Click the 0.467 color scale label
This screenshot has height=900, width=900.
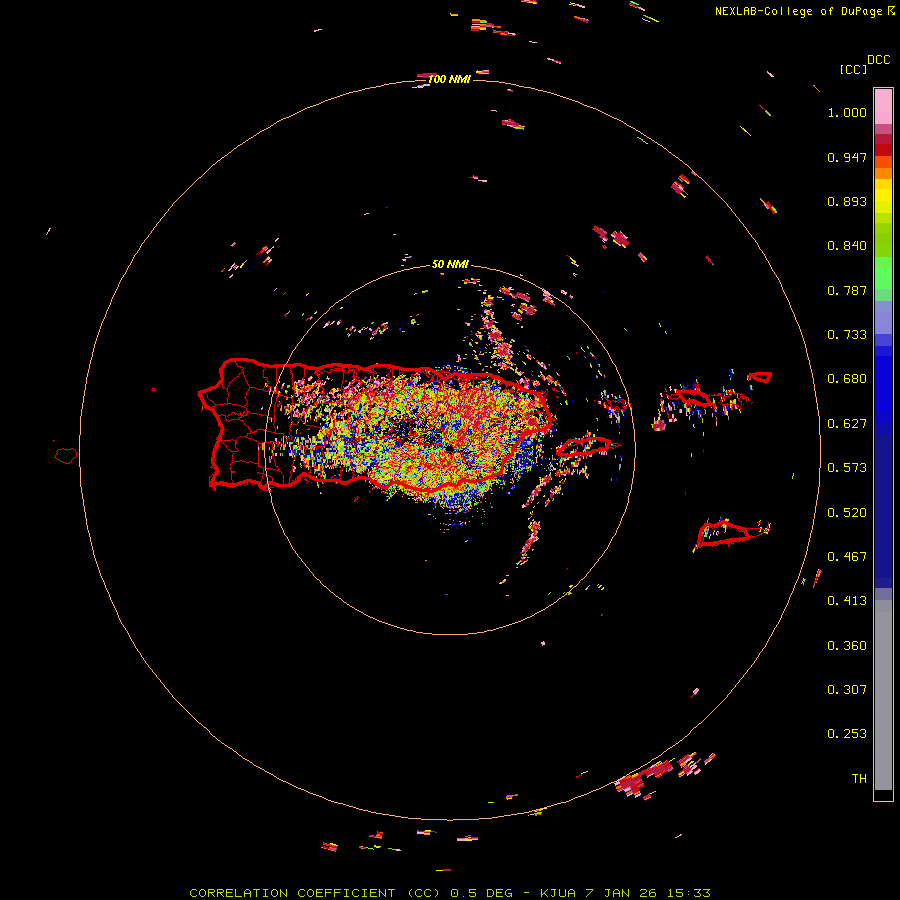(847, 557)
